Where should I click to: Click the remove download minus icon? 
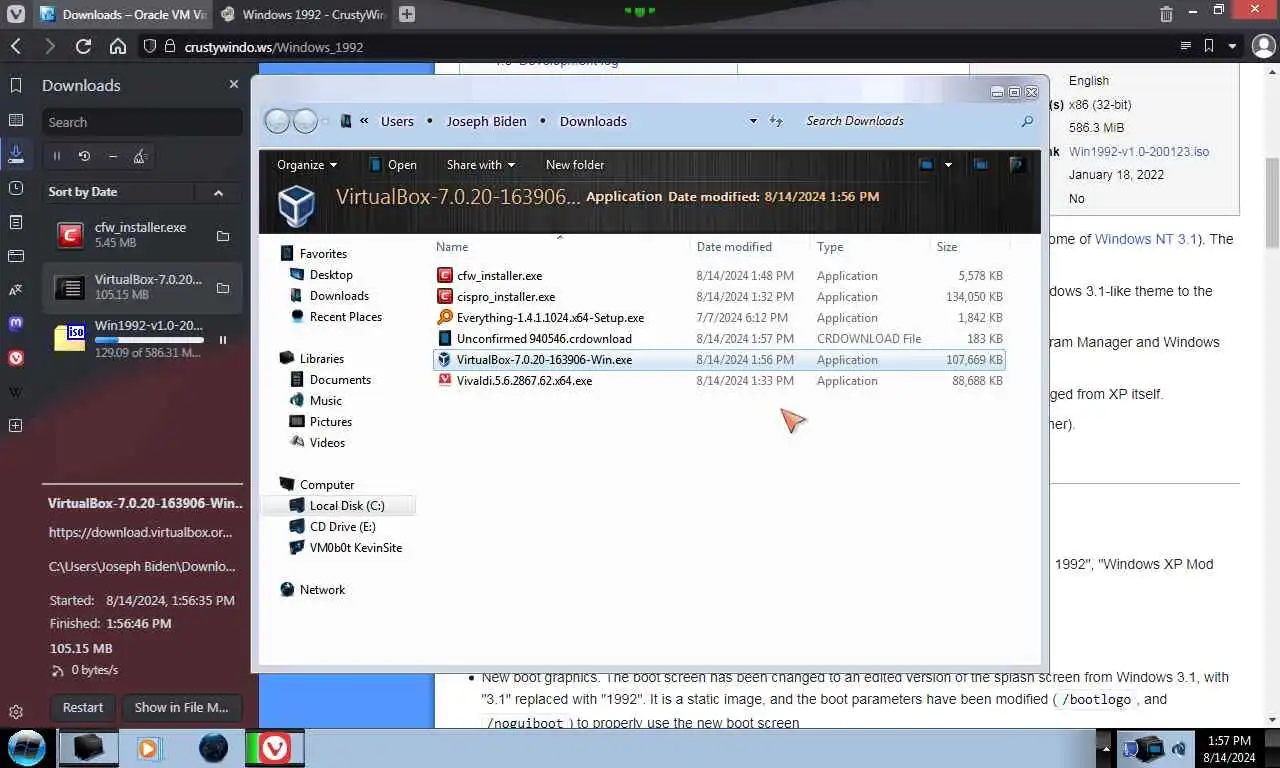[x=112, y=156]
